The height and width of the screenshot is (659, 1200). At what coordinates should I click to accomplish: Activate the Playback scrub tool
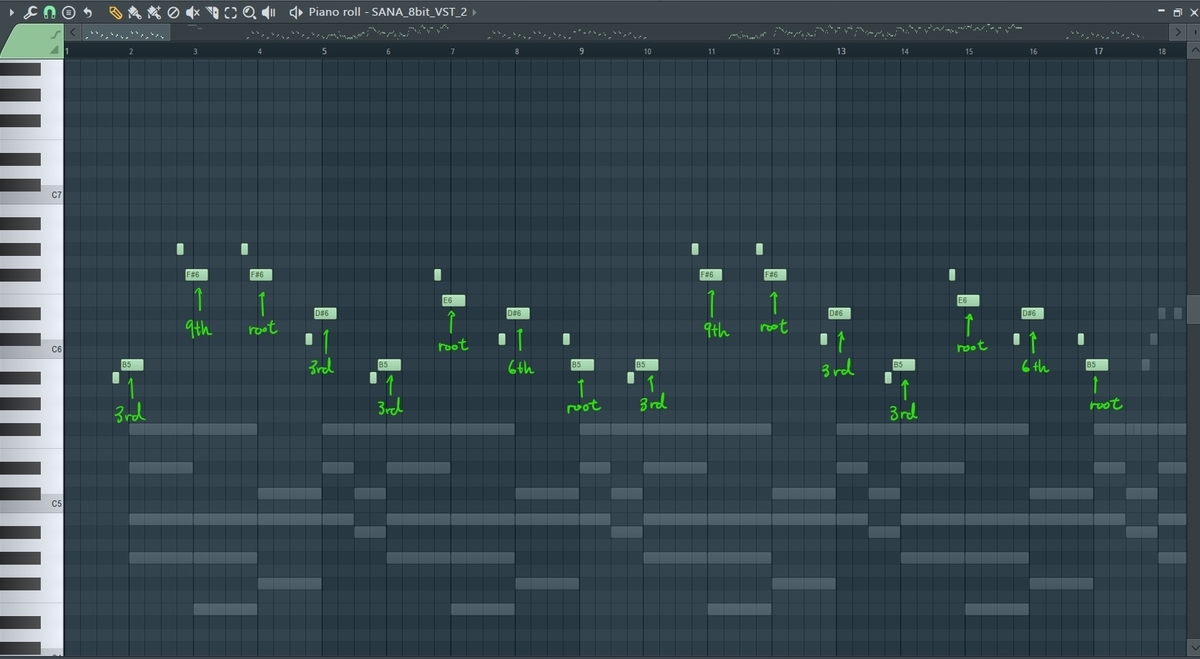(268, 12)
